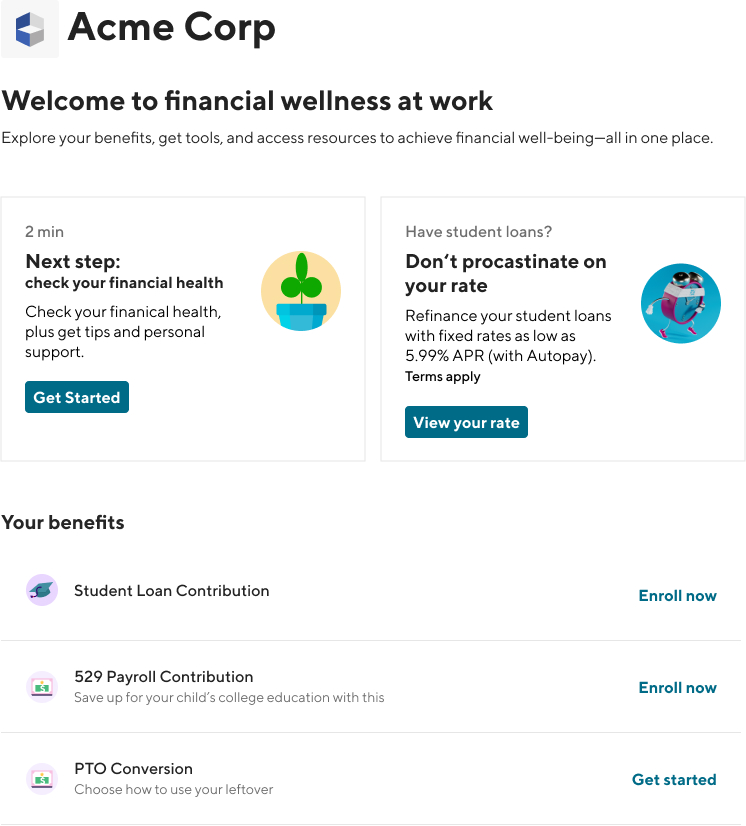Viewport: 746px width, 826px height.
Task: Click the Your benefits section heading
Action: coord(63,522)
